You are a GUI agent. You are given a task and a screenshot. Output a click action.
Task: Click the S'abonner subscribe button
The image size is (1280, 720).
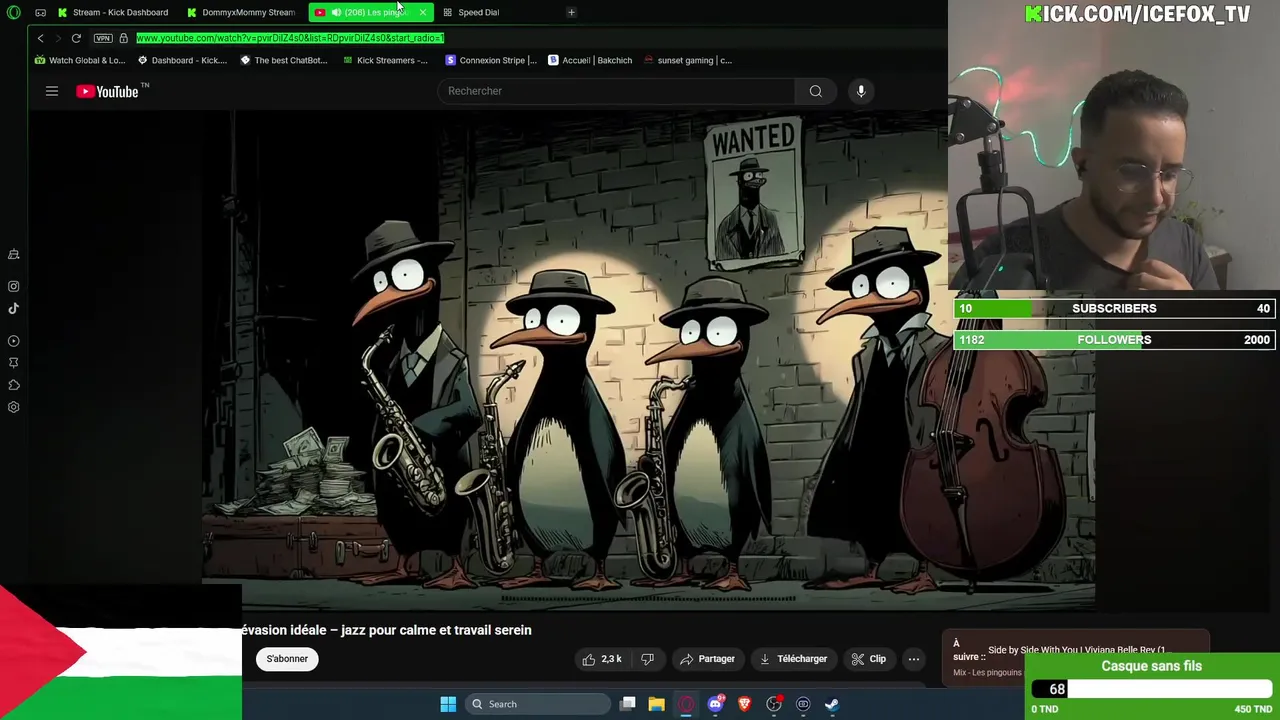(287, 659)
